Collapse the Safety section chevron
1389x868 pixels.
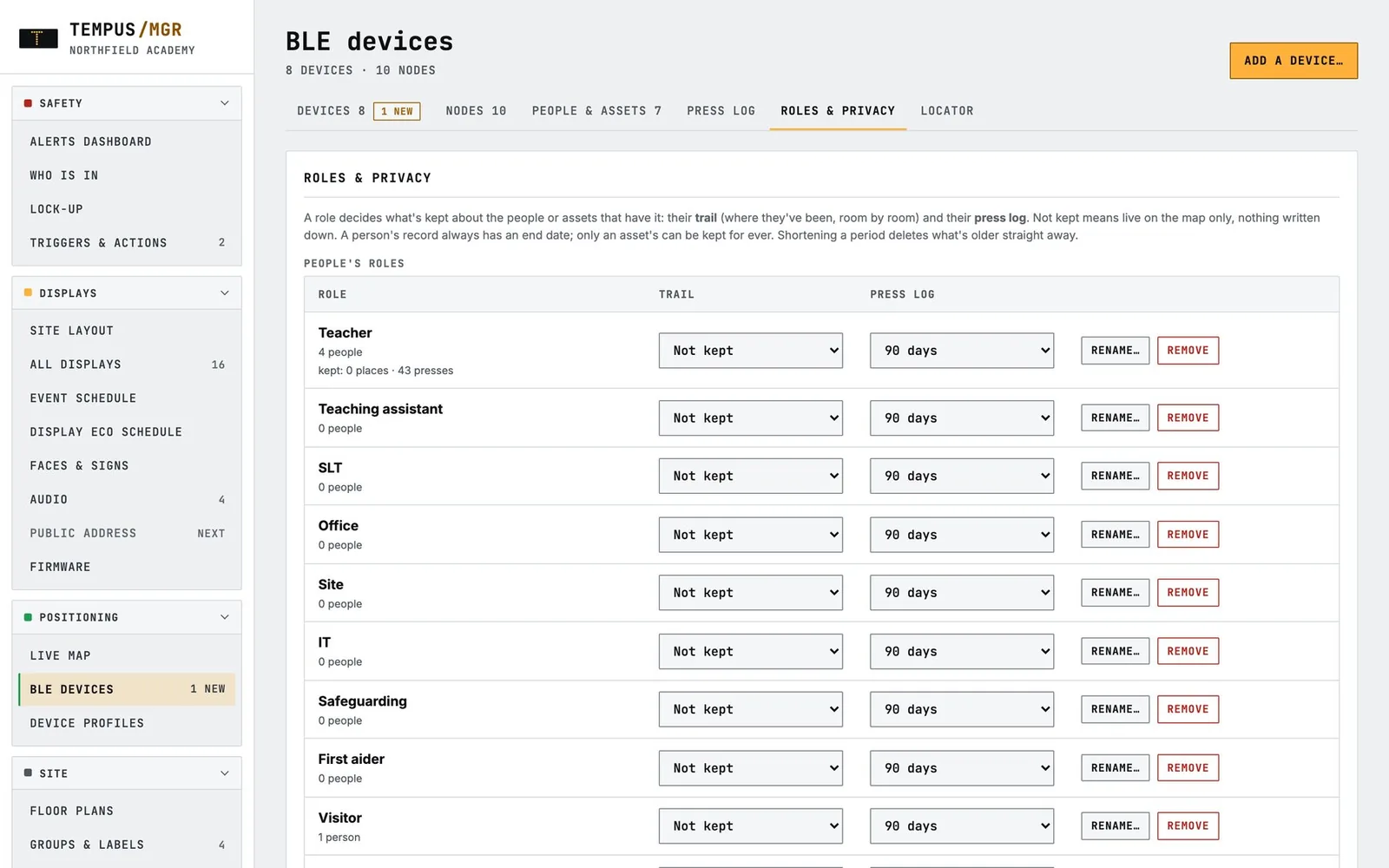click(x=225, y=103)
